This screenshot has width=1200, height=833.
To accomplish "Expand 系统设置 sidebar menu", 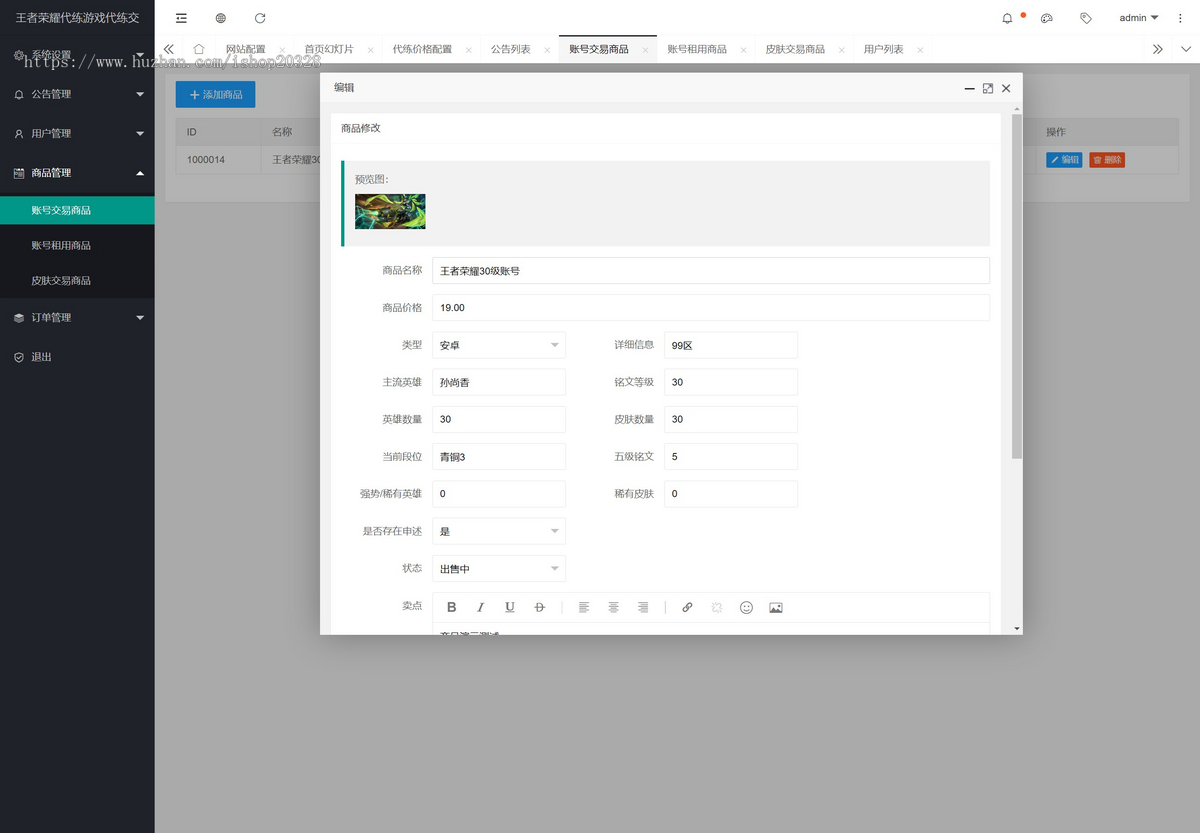I will 77,55.
